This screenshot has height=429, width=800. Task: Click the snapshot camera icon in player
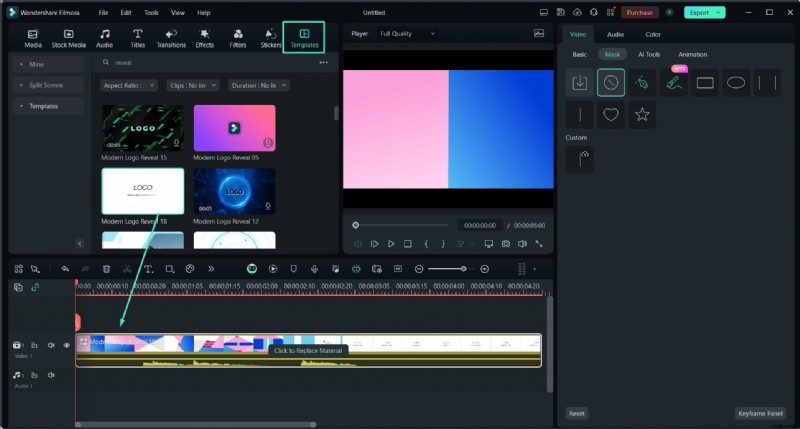coord(506,243)
